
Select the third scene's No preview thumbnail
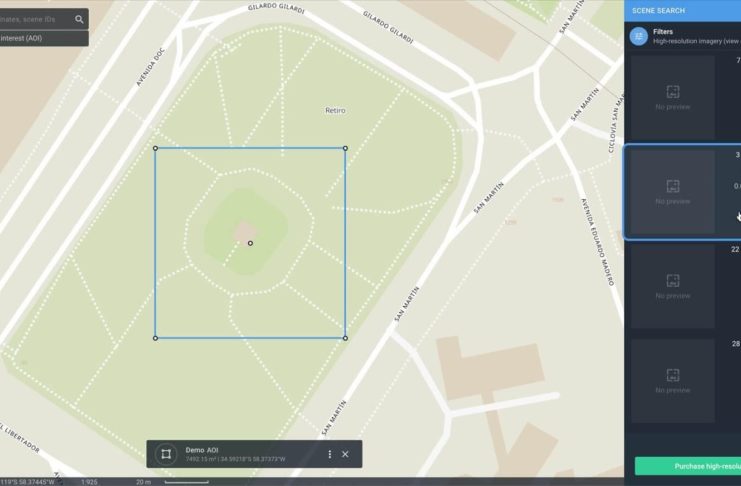(673, 286)
